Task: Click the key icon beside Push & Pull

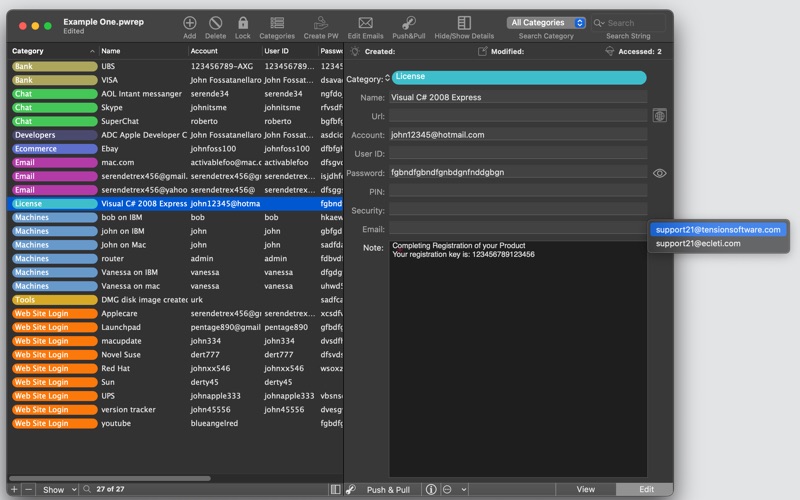Action: [351, 489]
